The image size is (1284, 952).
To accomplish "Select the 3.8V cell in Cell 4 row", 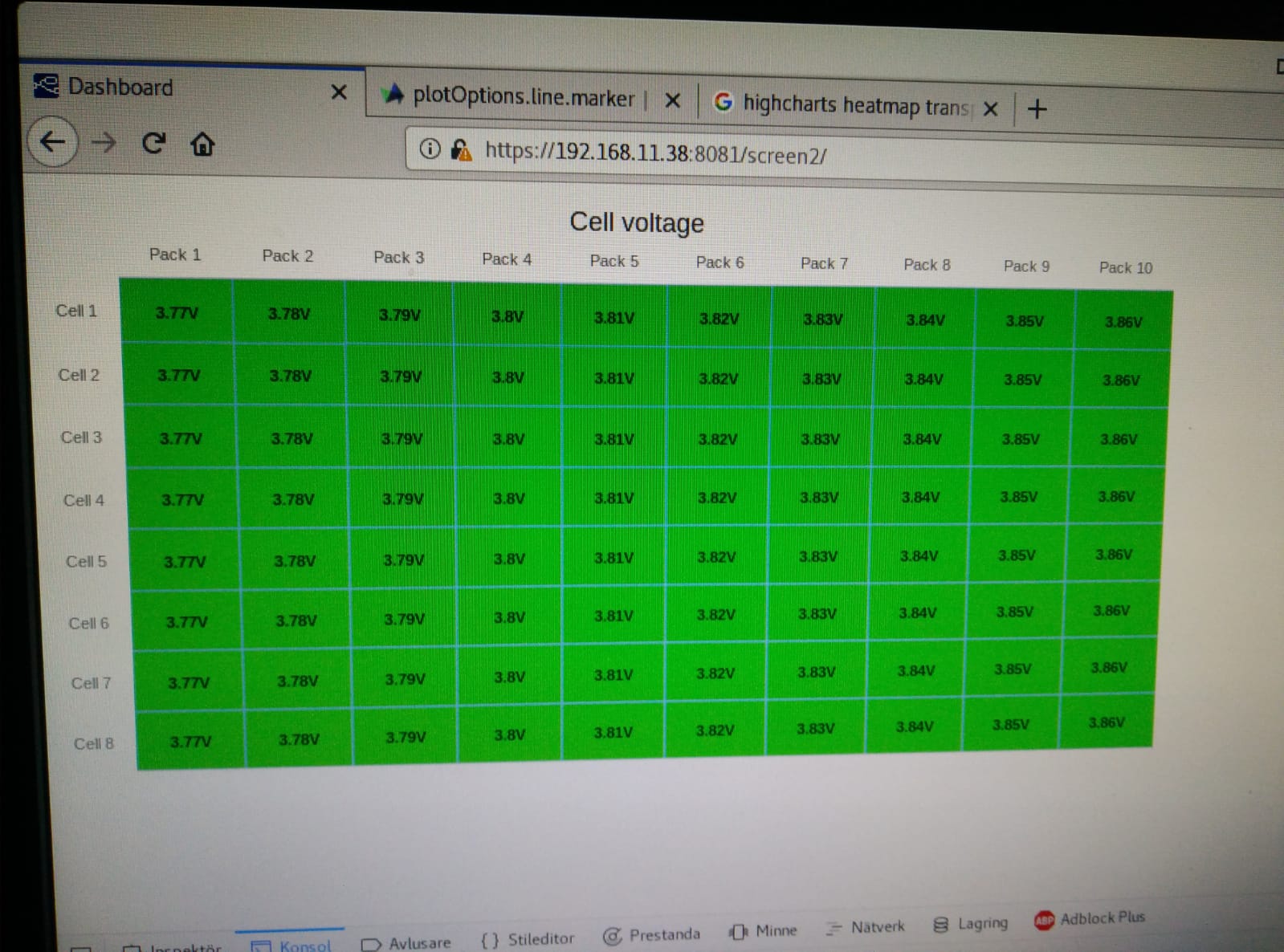I will click(508, 498).
